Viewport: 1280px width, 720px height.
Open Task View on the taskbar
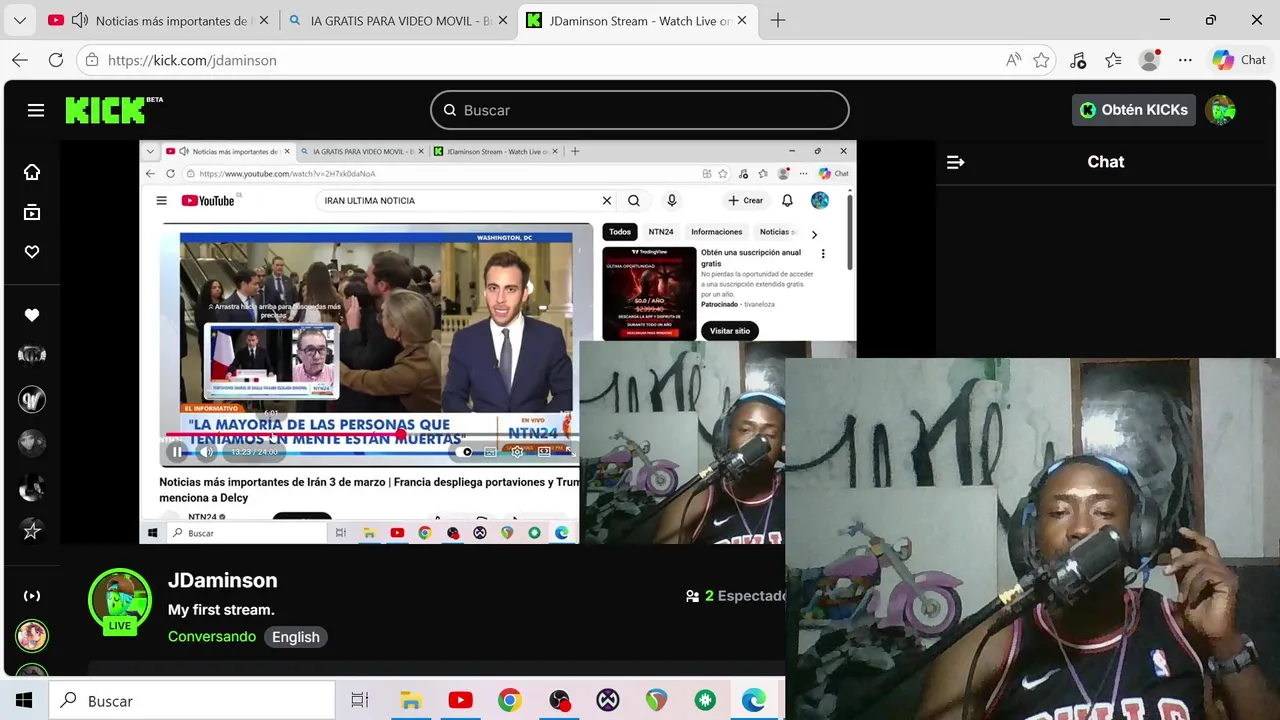tap(360, 701)
